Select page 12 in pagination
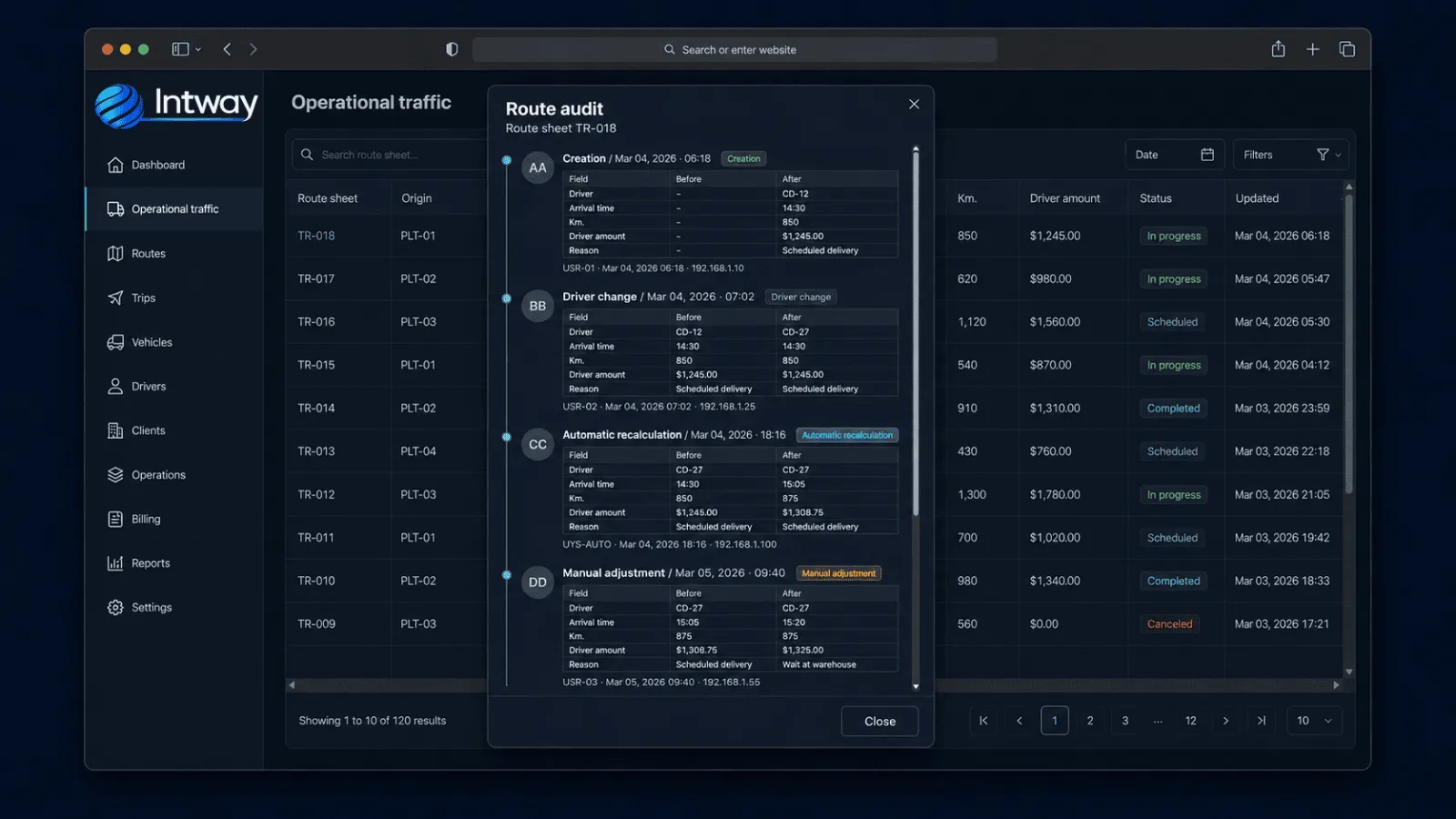1456x819 pixels. point(1190,721)
